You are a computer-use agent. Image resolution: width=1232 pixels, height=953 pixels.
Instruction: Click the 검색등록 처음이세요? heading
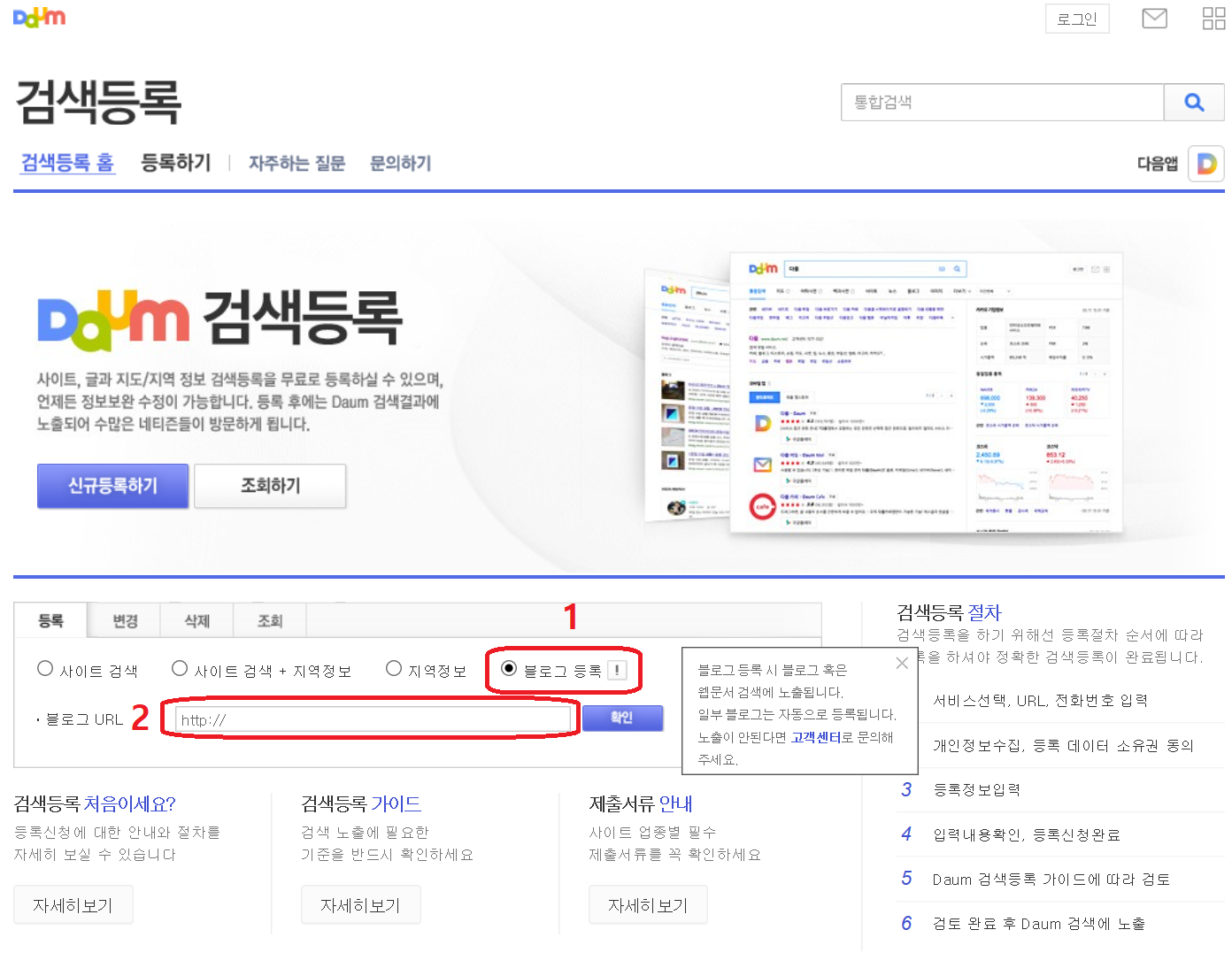point(95,803)
